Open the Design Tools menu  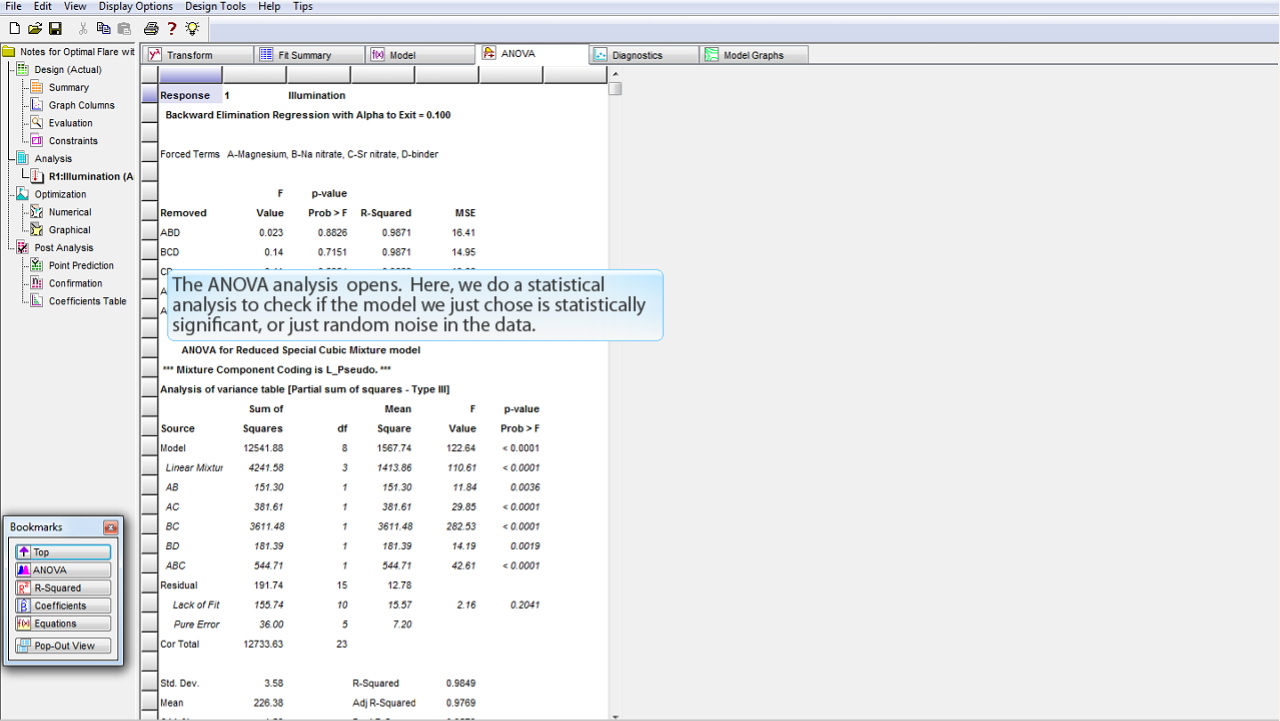[215, 6]
